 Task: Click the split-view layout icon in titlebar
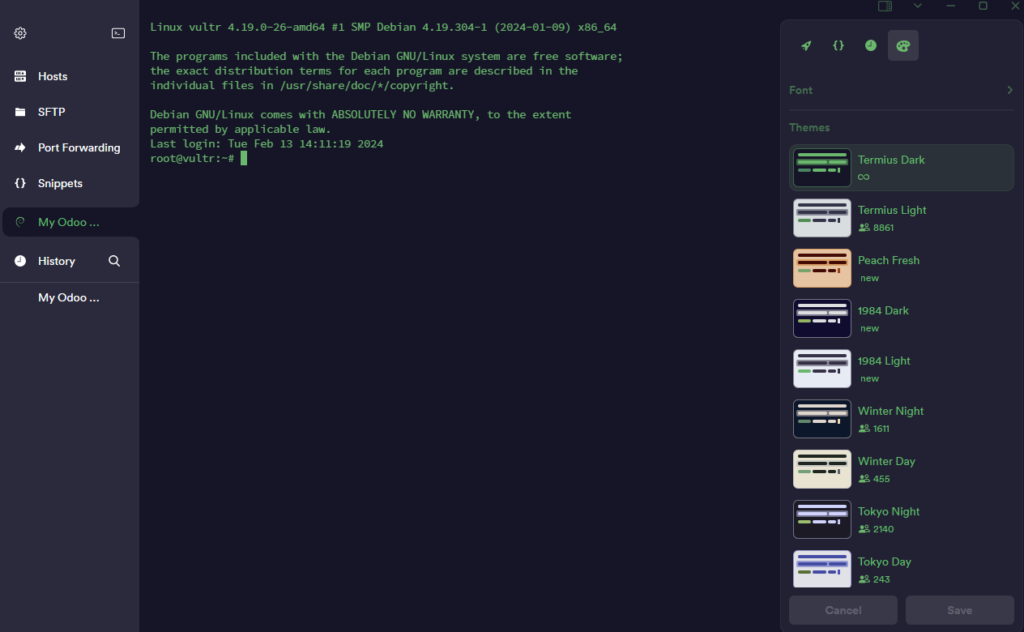[884, 6]
